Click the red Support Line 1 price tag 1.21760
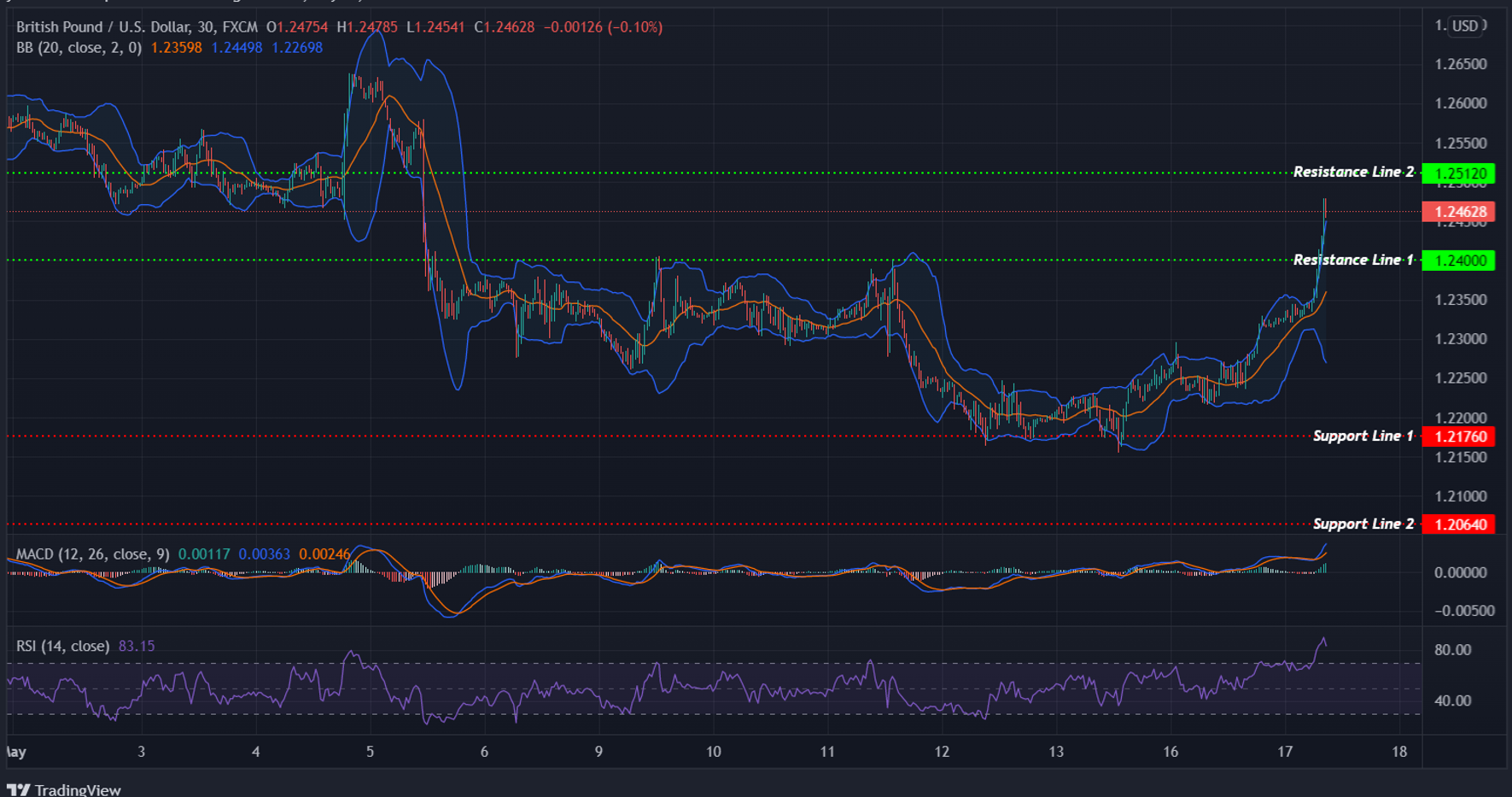 point(1460,437)
